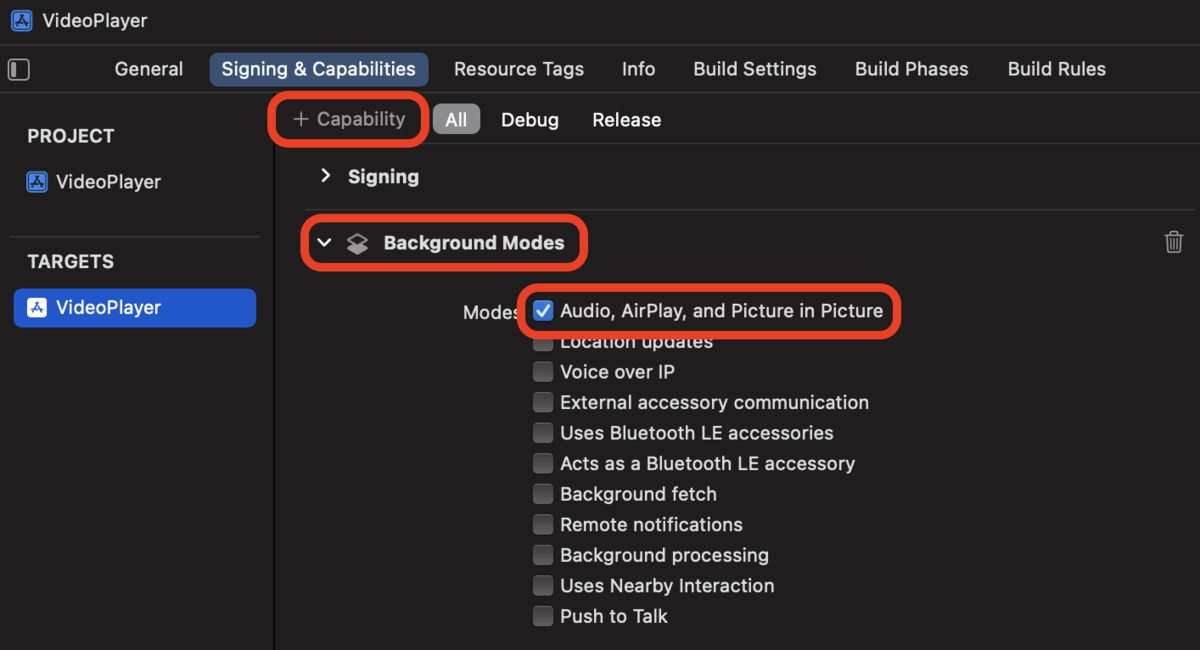Delete Background Modes capability with trash icon
Viewport: 1200px width, 650px height.
[x=1174, y=242]
